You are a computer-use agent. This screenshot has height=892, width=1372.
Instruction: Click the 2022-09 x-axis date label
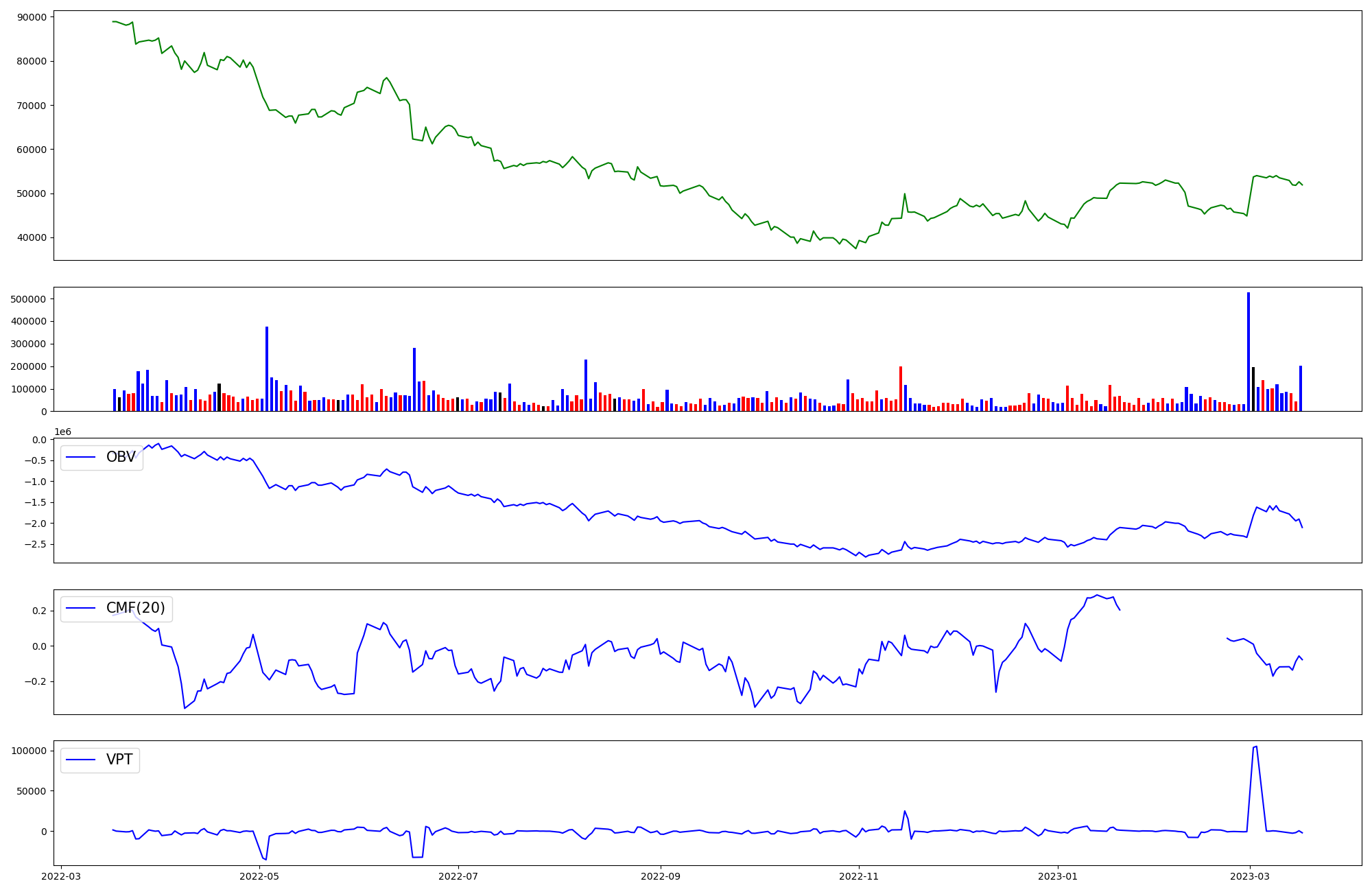(x=660, y=876)
